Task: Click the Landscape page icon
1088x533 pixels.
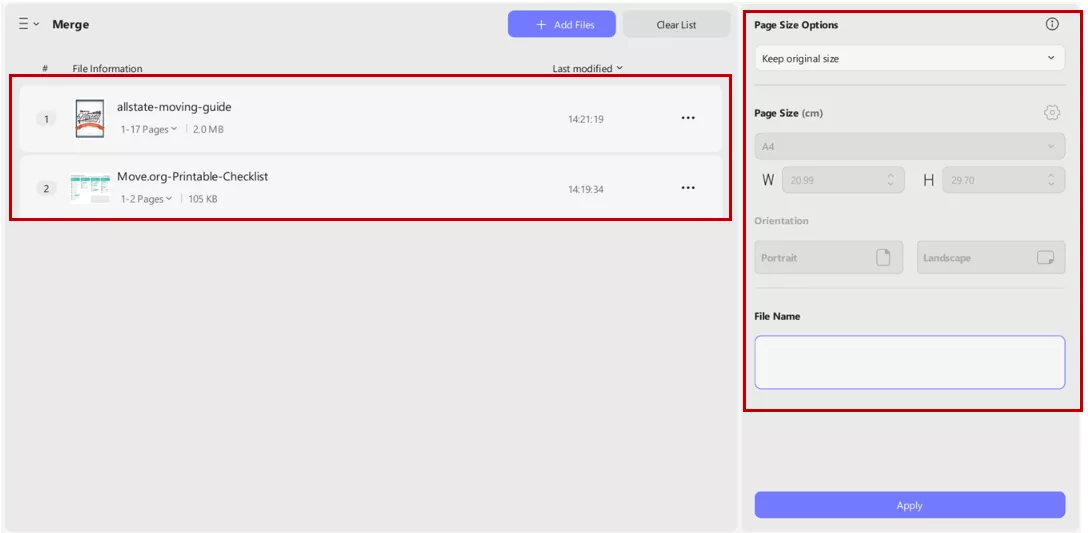Action: coord(1045,257)
